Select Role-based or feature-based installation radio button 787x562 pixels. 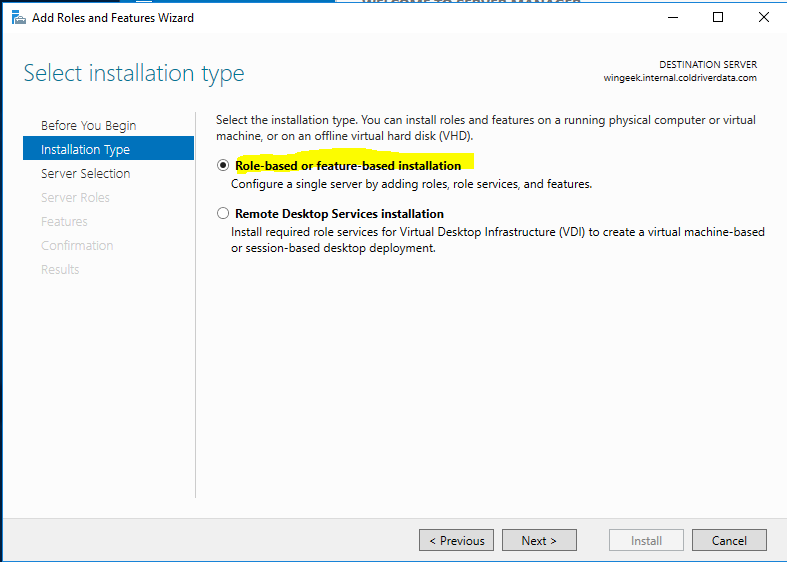click(223, 166)
